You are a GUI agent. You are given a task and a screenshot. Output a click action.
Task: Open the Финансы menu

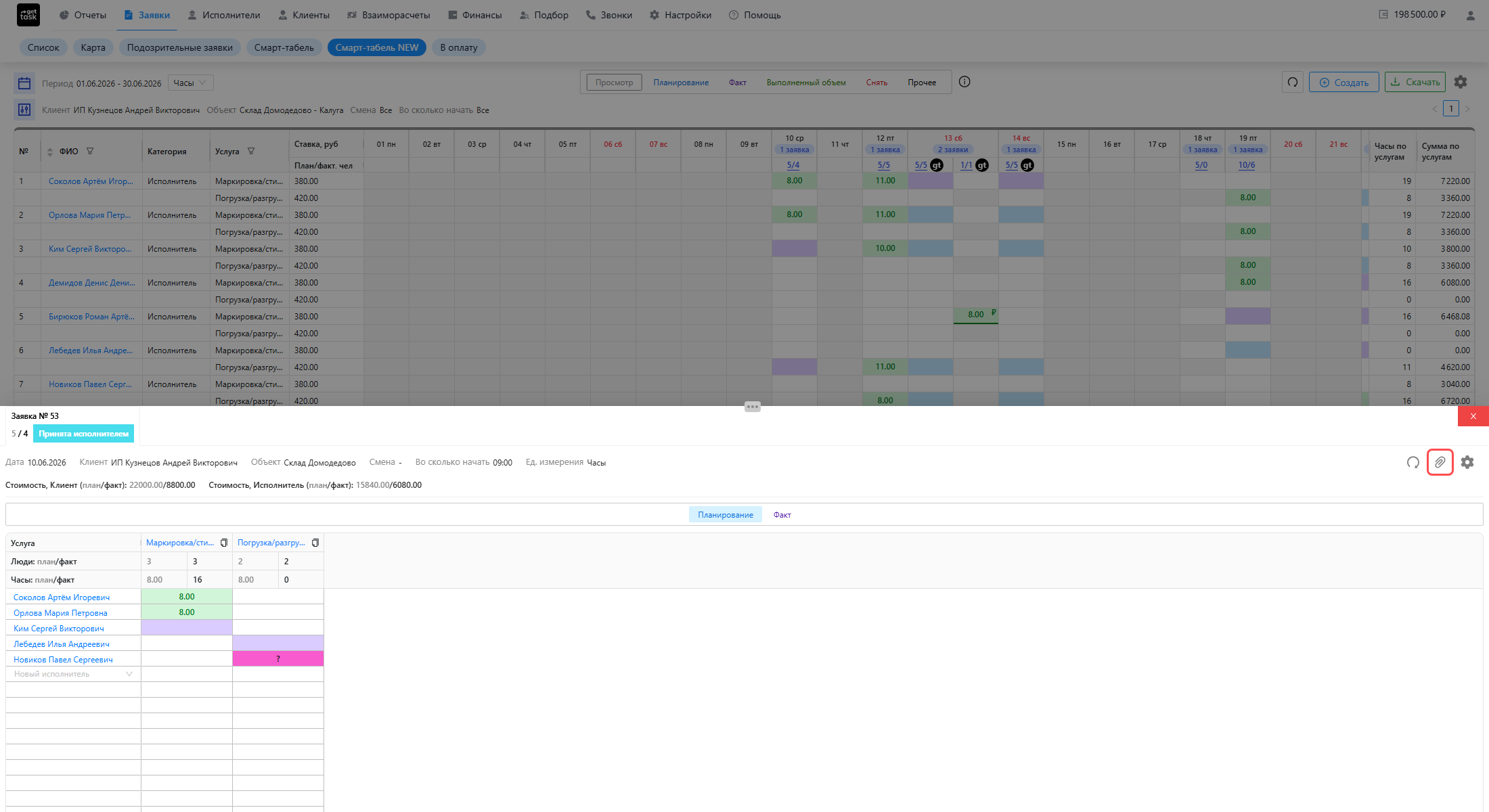click(474, 15)
